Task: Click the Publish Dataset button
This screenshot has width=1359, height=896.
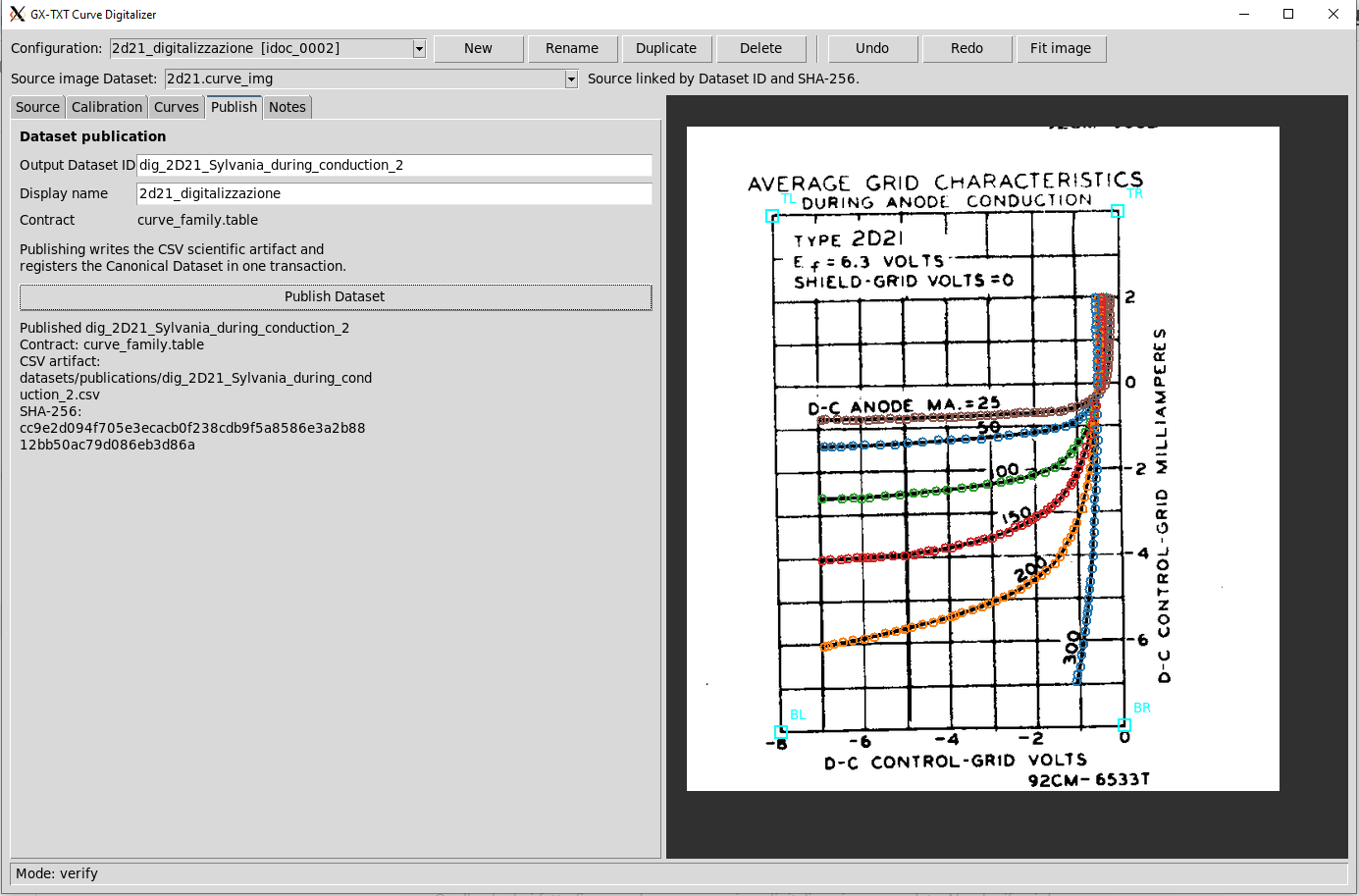Action: pyautogui.click(x=336, y=297)
